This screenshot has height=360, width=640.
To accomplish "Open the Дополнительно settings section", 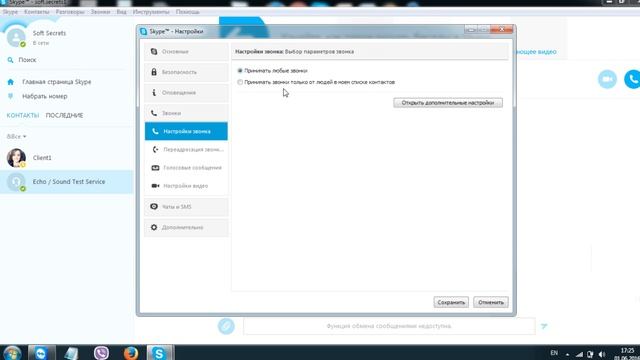I will click(186, 227).
